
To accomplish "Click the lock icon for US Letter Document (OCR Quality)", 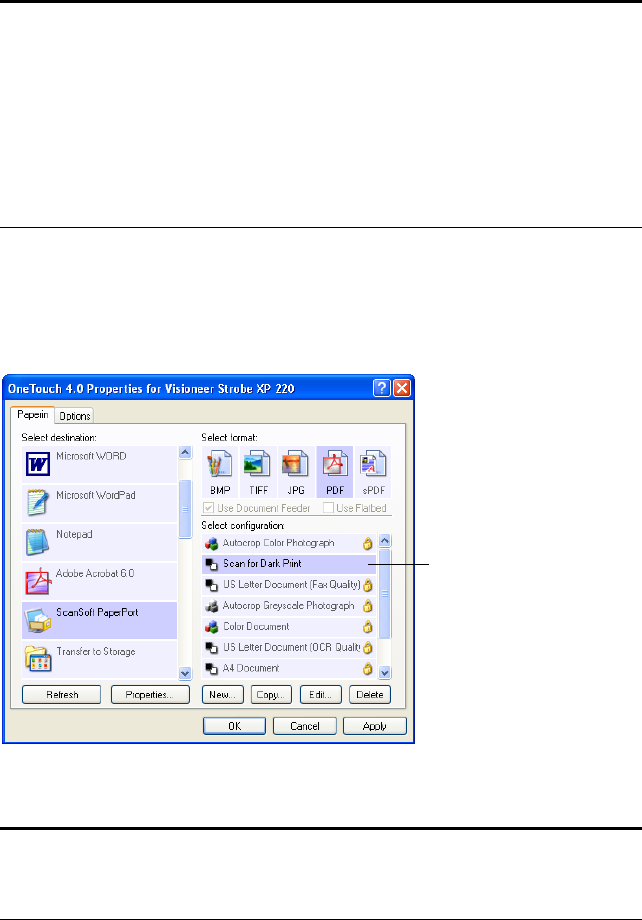I will 367,648.
